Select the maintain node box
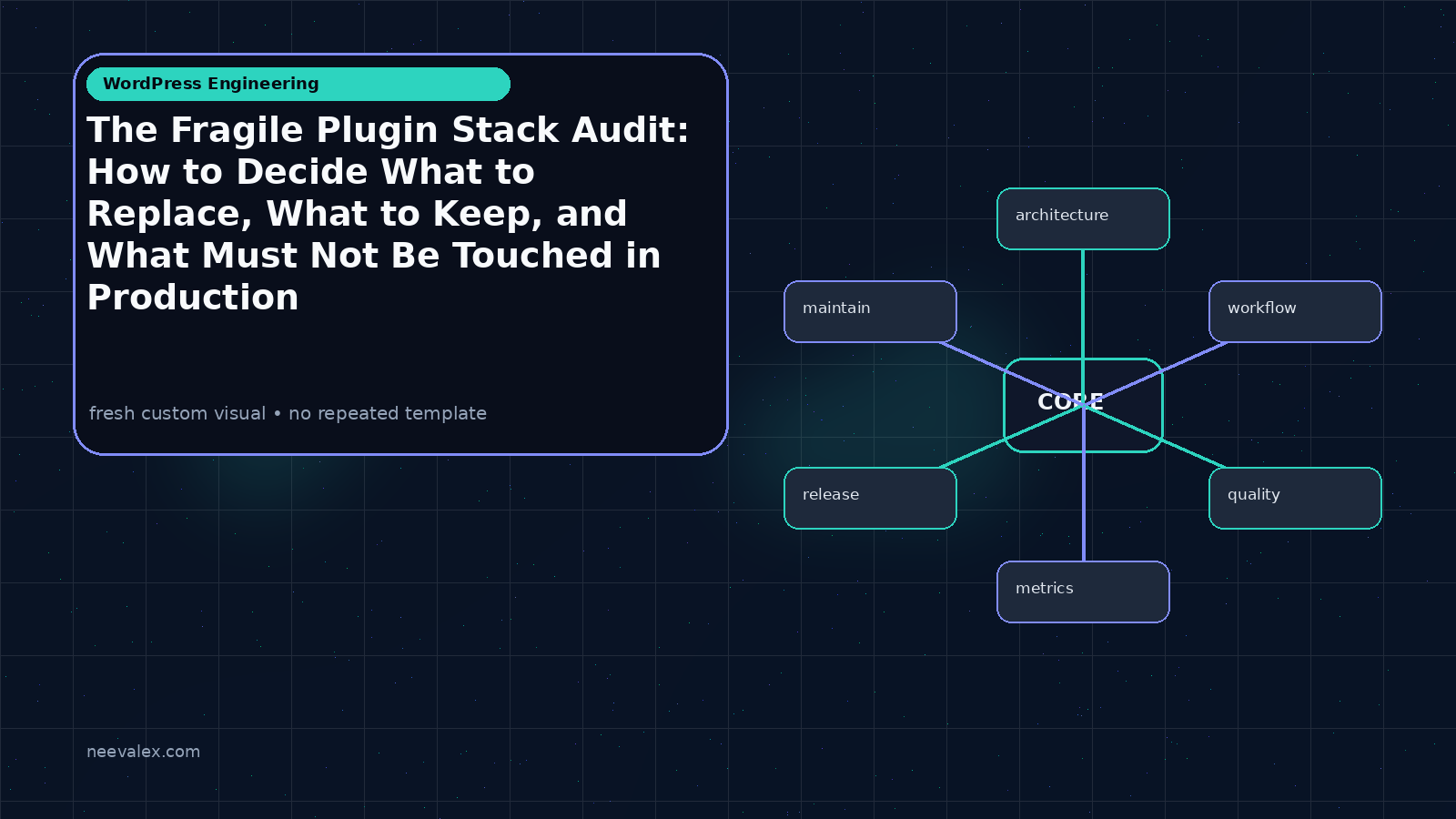The image size is (1456, 819). [870, 311]
